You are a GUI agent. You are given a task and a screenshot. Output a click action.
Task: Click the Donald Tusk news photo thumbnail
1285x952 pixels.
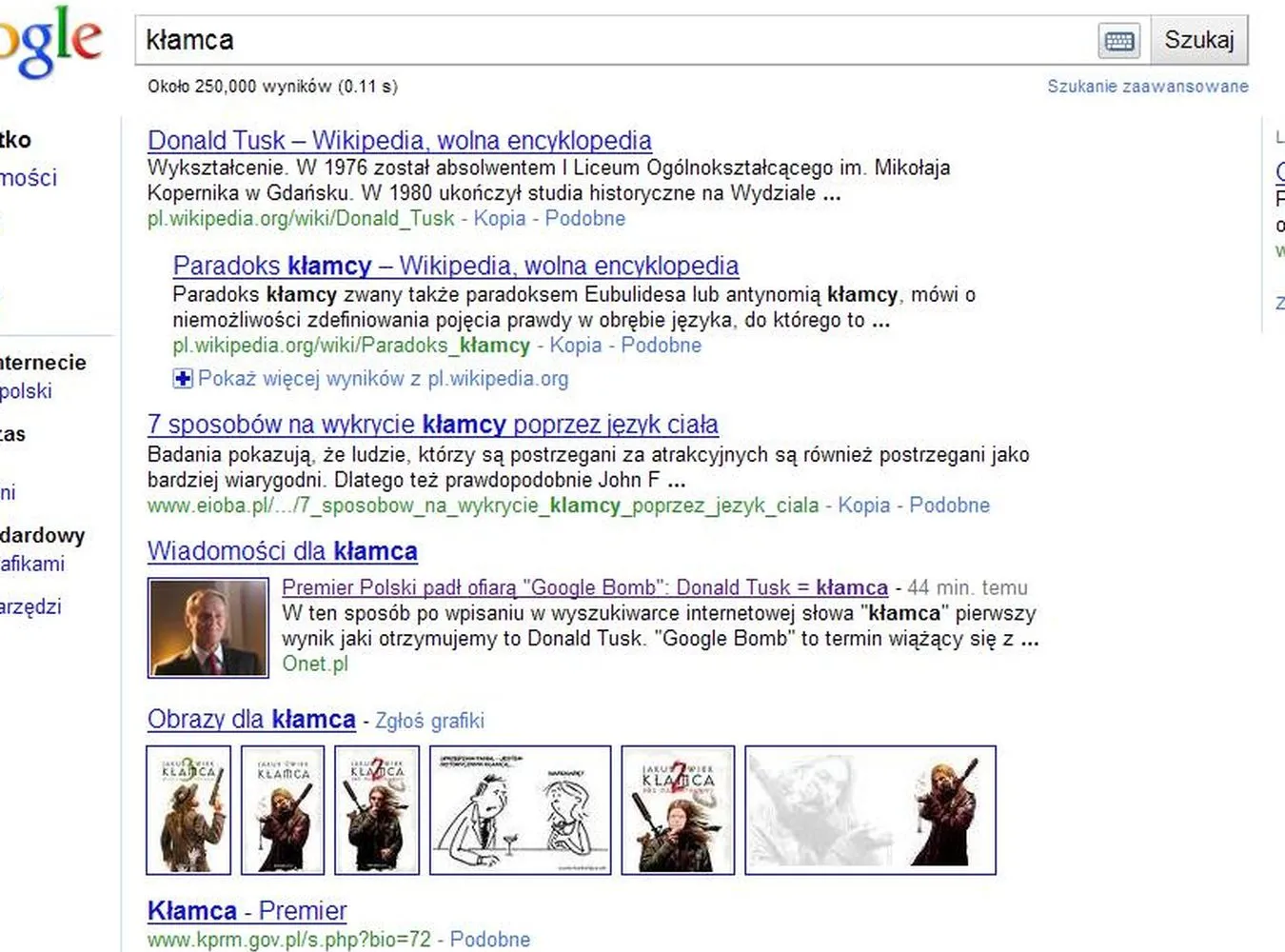point(208,628)
